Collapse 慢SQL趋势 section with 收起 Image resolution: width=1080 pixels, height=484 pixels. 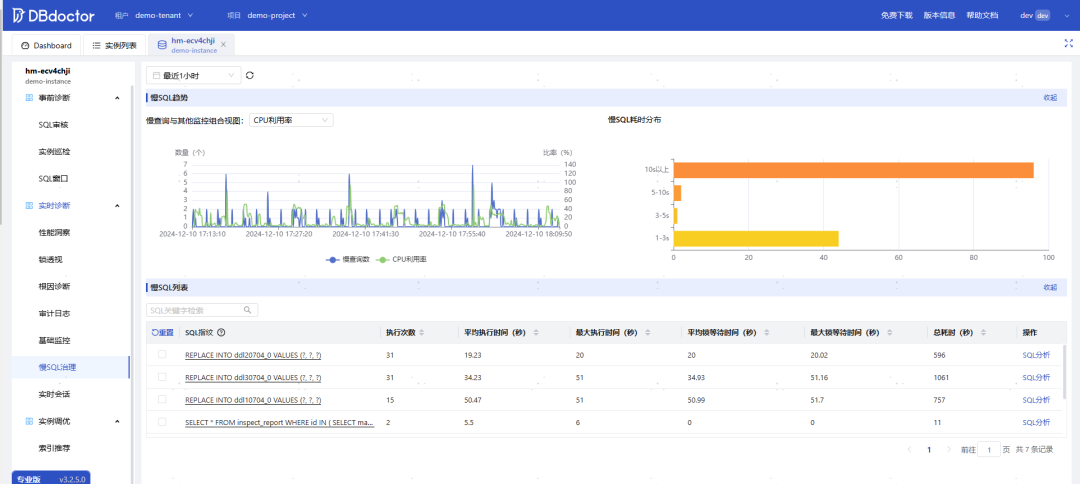pyautogui.click(x=1050, y=98)
